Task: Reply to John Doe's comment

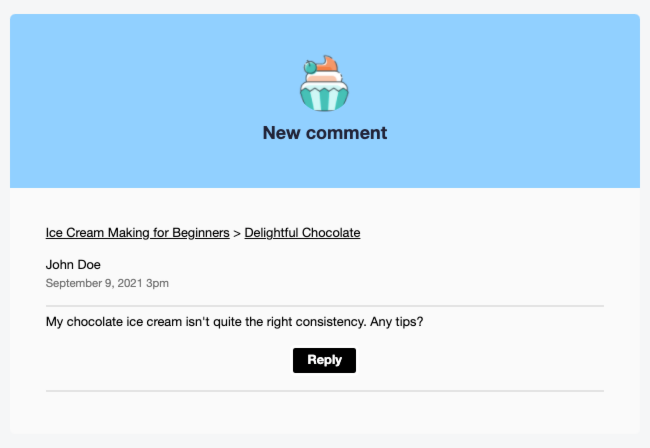Action: coord(324,360)
